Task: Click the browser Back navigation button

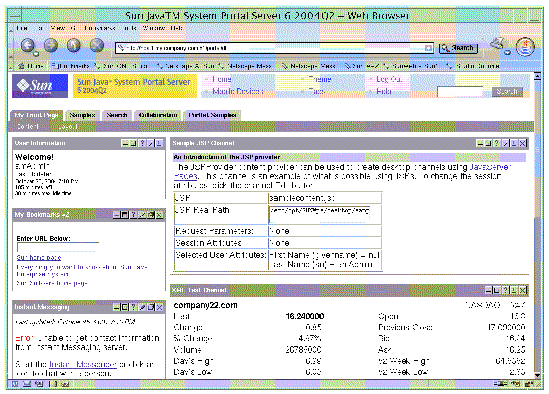Action: (x=27, y=45)
